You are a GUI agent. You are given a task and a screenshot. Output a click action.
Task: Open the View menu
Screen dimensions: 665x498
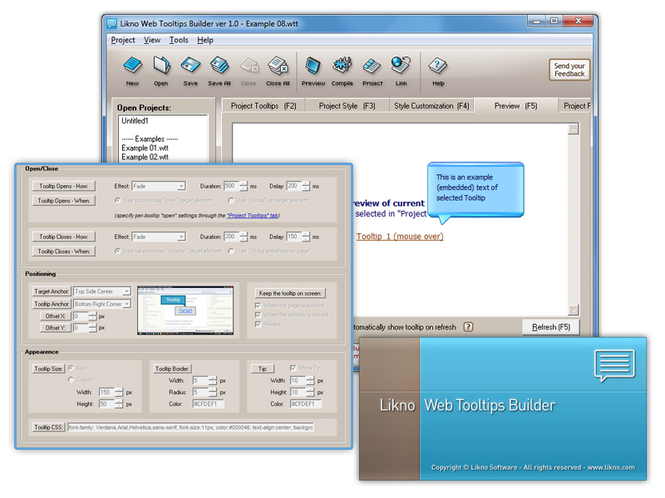coord(152,40)
